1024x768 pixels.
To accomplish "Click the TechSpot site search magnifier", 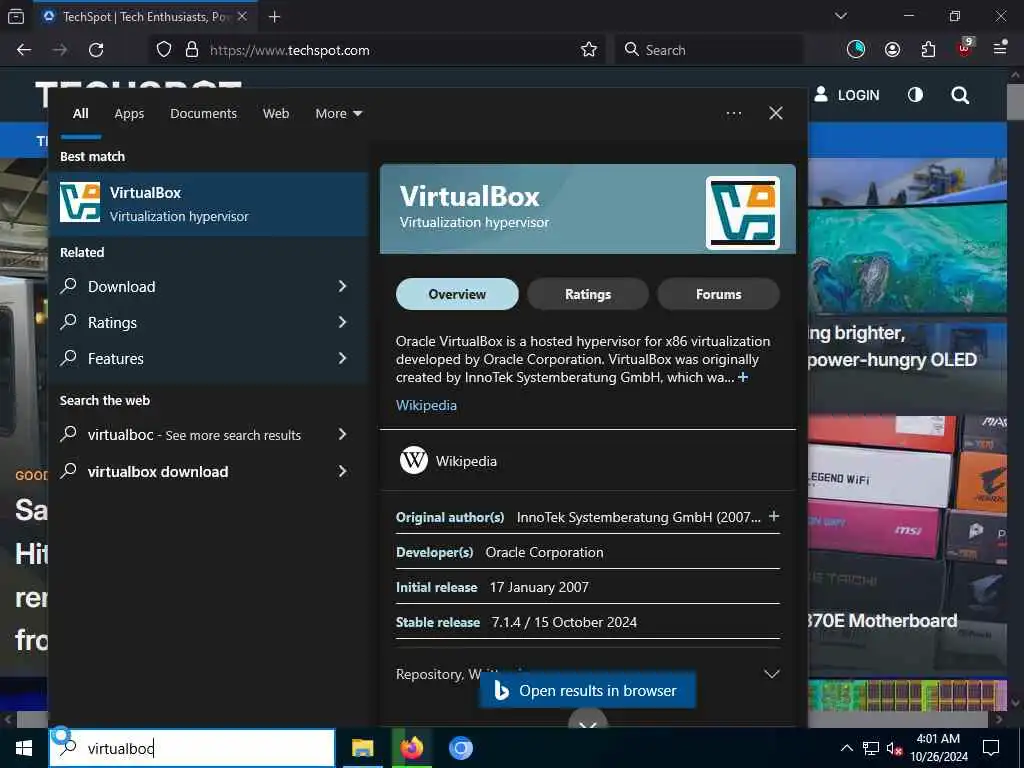I will pos(959,95).
